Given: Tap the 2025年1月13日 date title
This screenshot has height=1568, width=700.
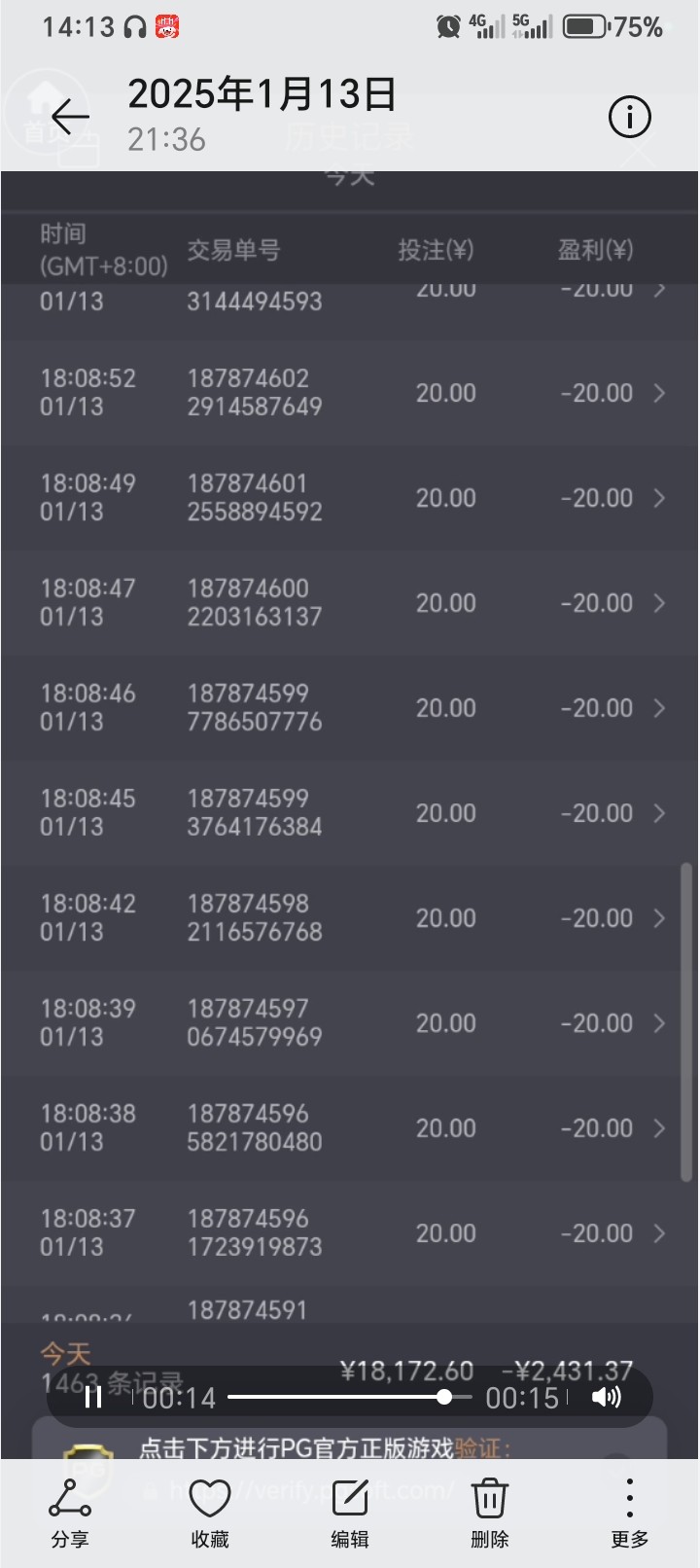Looking at the screenshot, I should (x=262, y=94).
